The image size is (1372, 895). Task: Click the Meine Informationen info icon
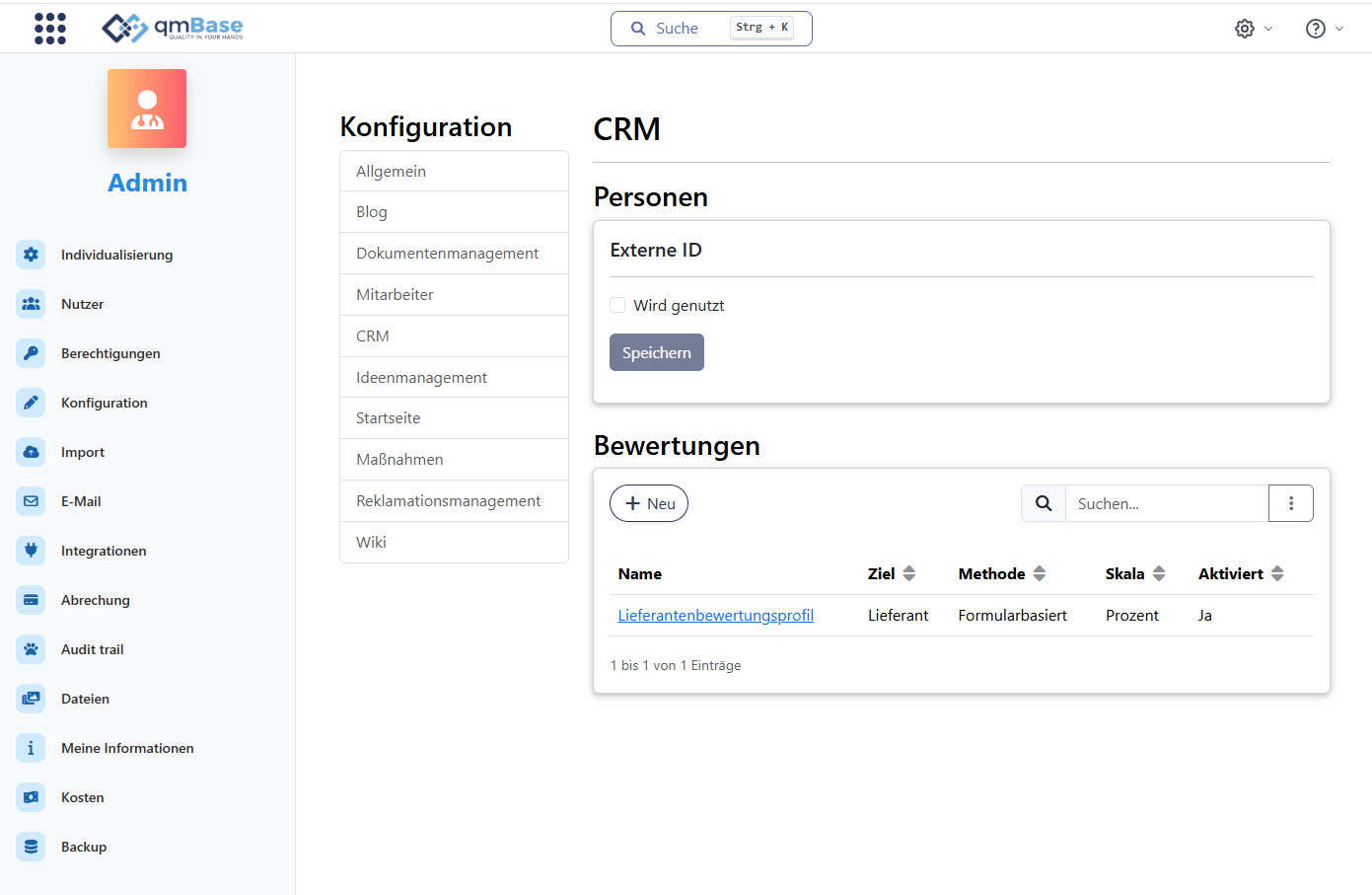31,748
